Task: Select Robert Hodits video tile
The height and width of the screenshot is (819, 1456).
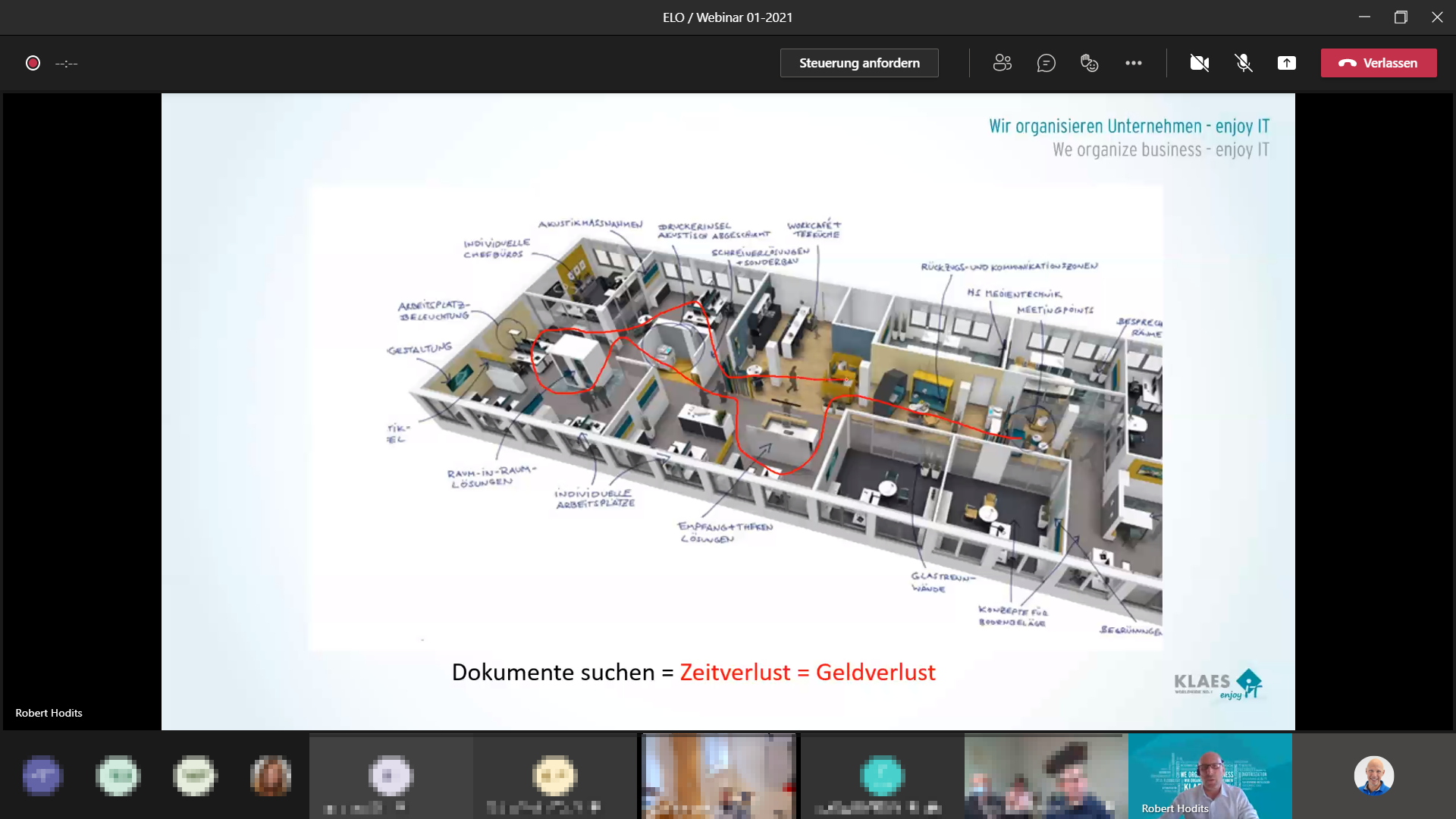Action: click(1210, 776)
